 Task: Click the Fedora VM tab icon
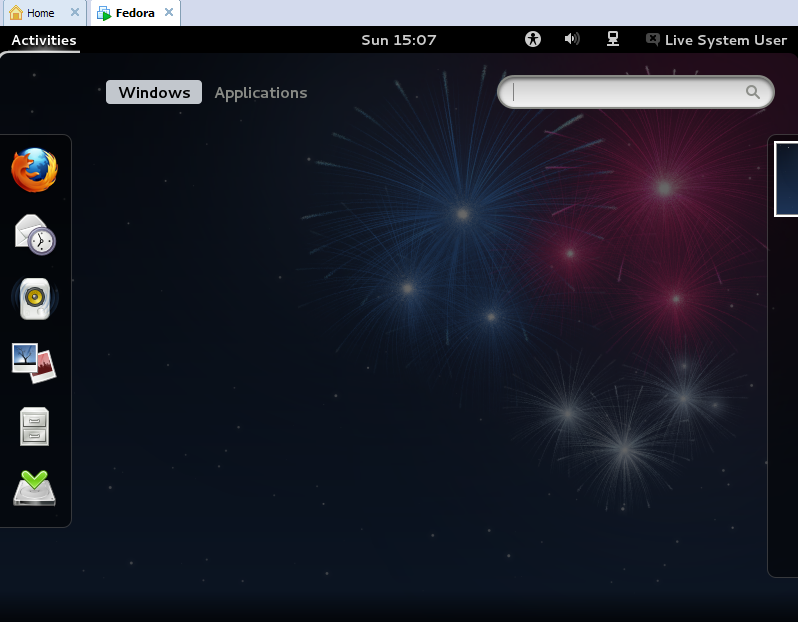[104, 13]
